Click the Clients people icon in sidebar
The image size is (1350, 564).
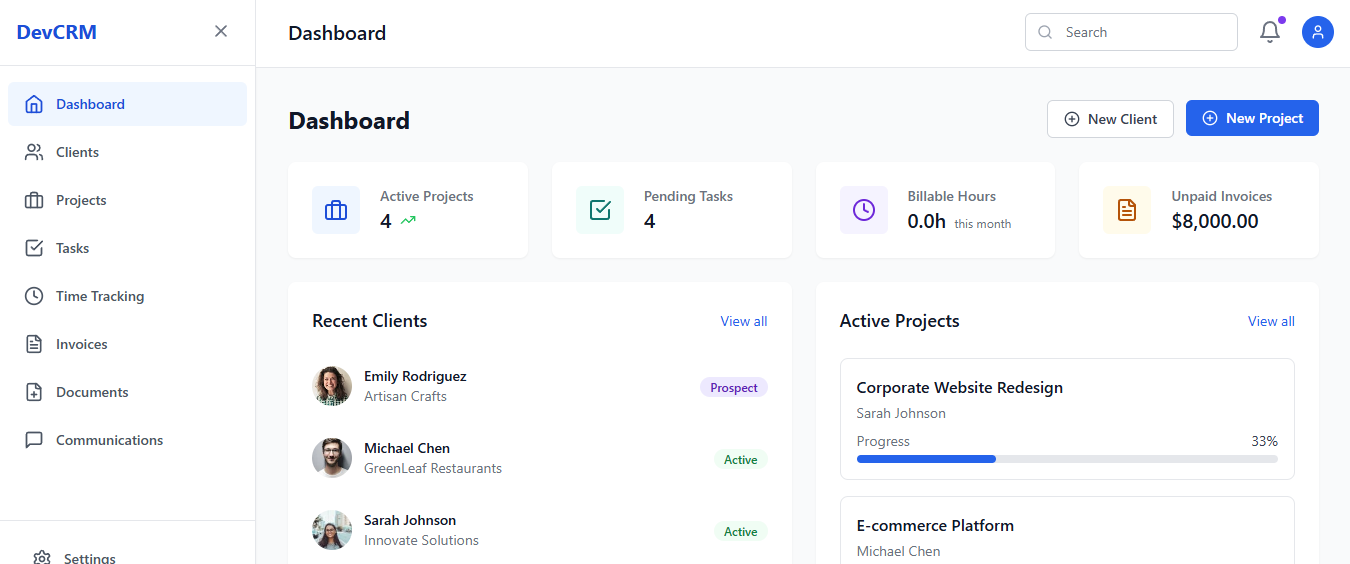coord(34,152)
